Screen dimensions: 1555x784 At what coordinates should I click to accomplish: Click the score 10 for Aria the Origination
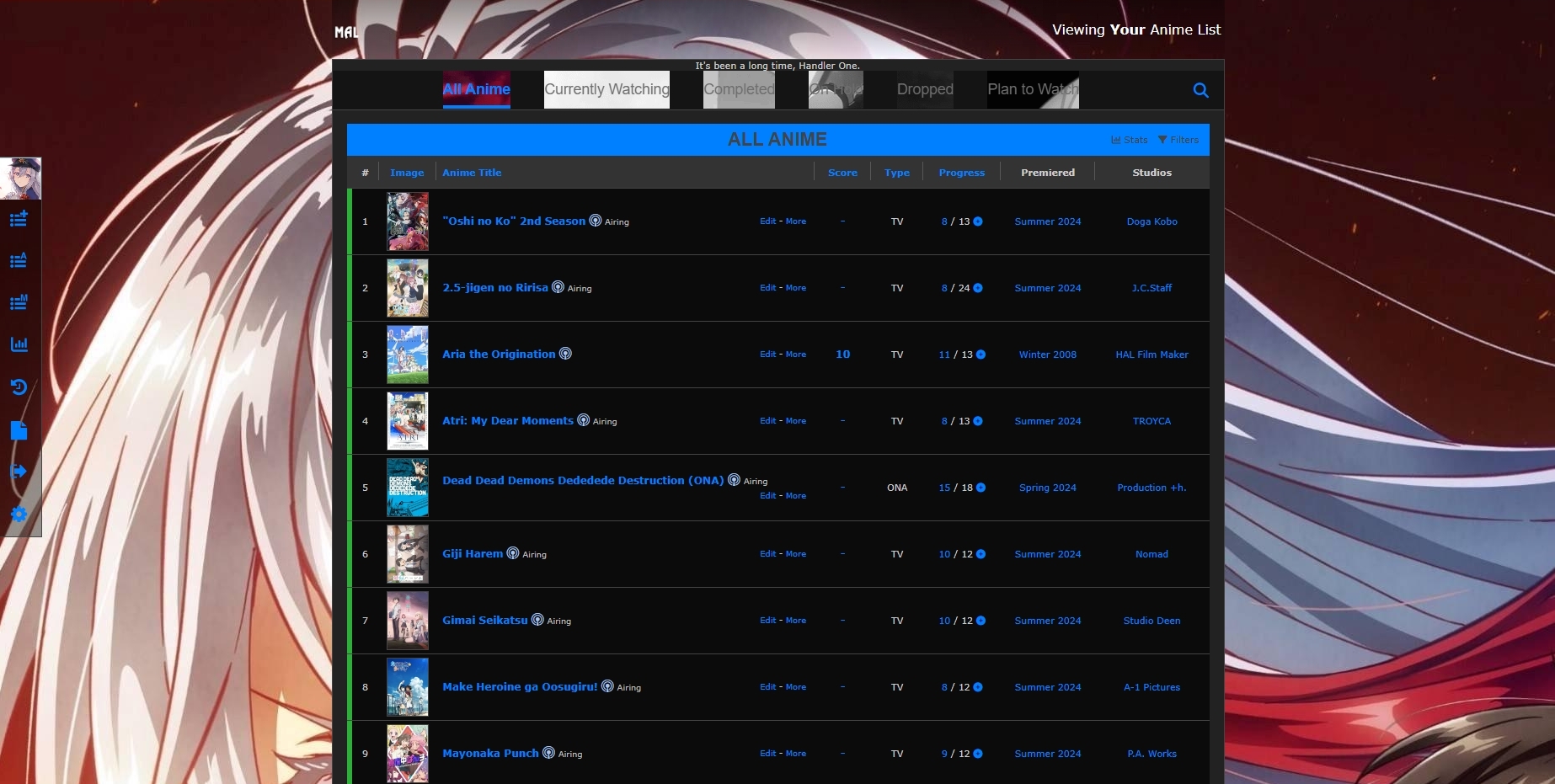(842, 355)
